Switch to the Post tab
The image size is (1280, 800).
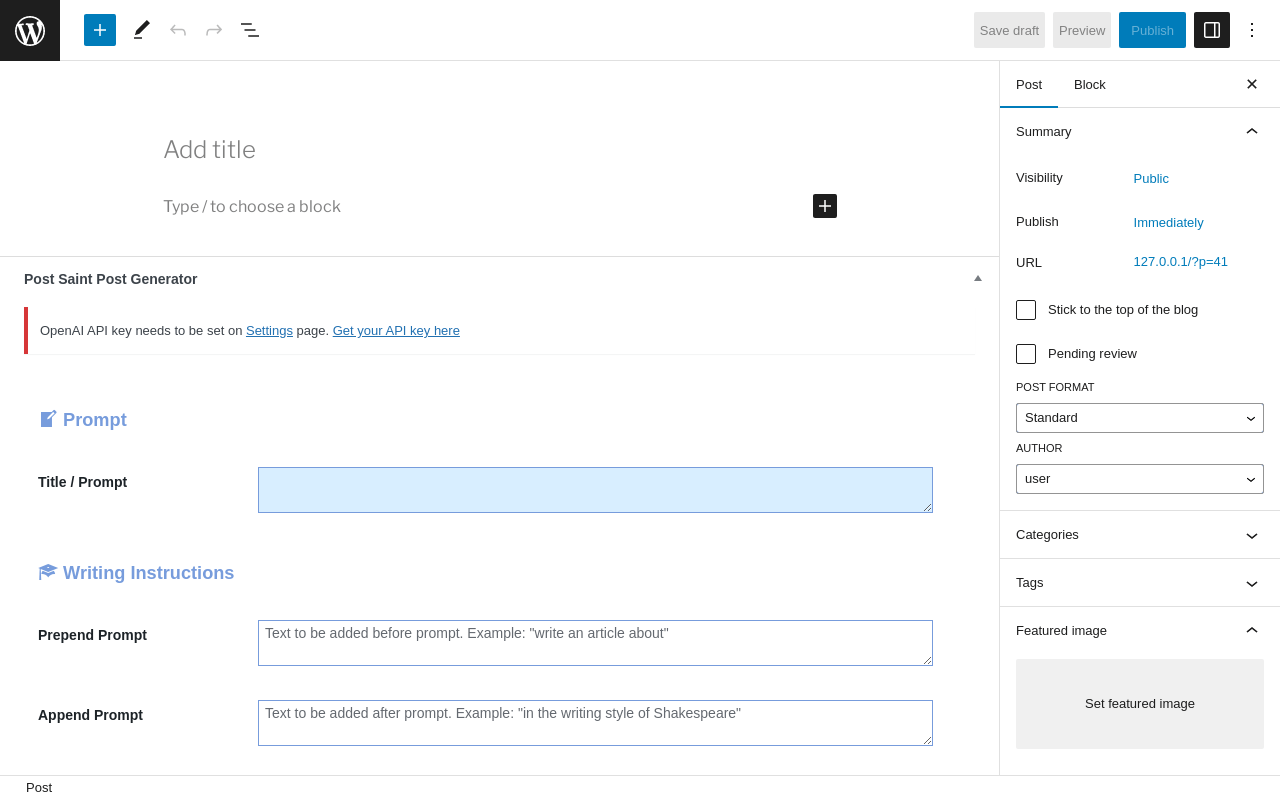(x=1029, y=84)
